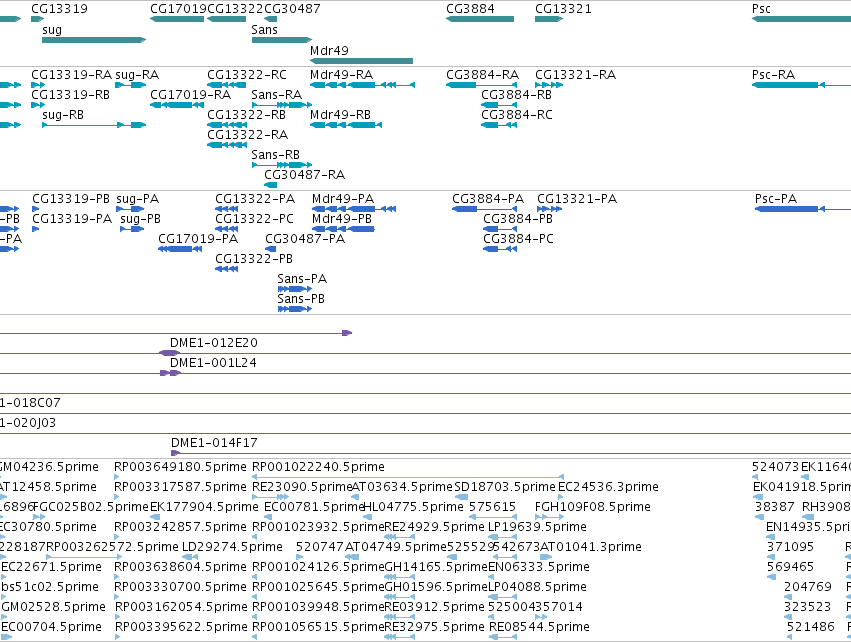This screenshot has width=851, height=642.
Task: Click the SD18703.5prime EST label
Action: [x=505, y=487]
